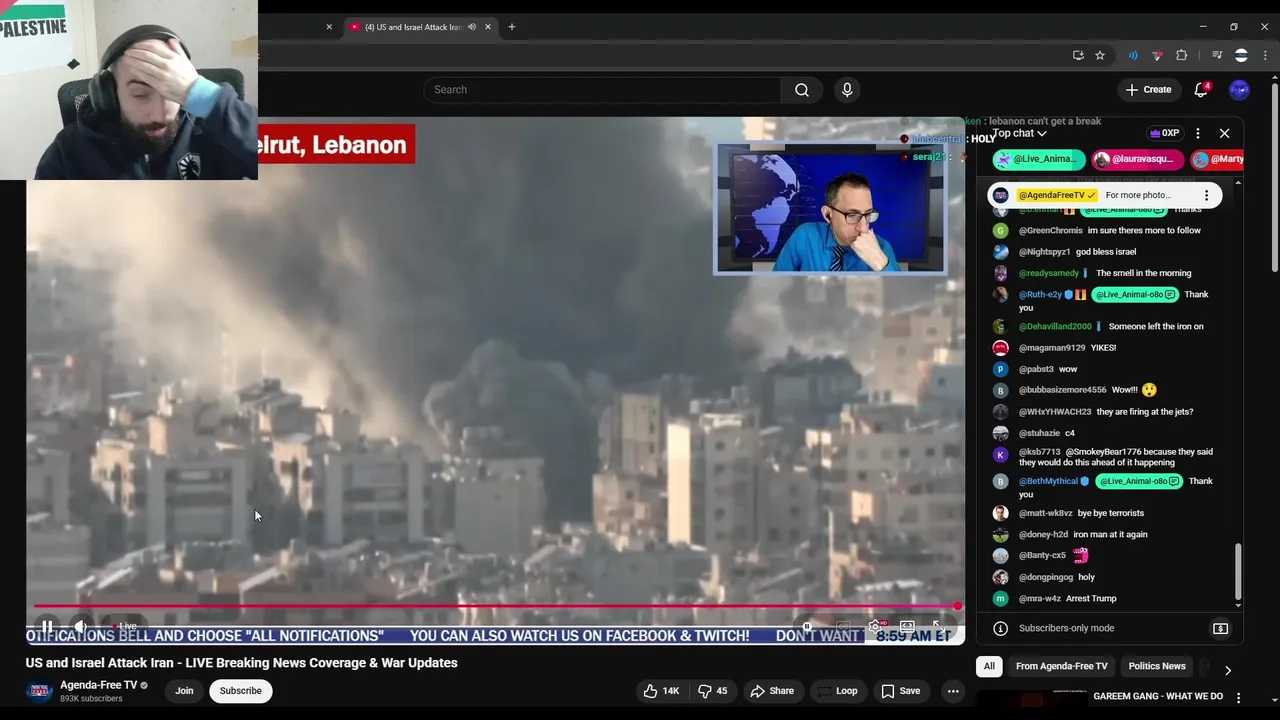Click the search magnifier button

pyautogui.click(x=802, y=90)
